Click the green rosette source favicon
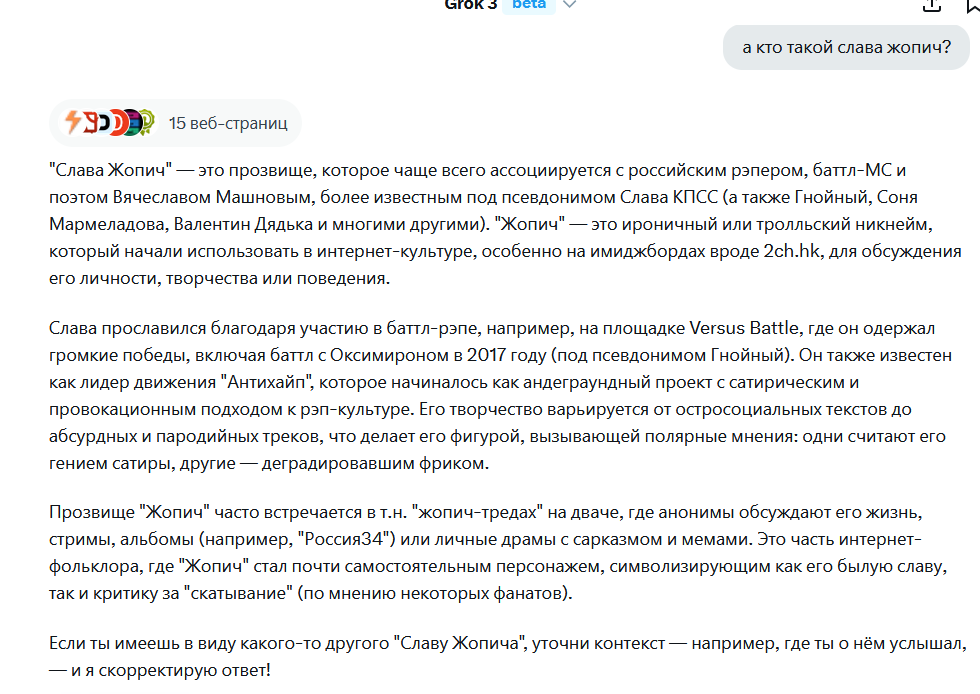 tap(146, 122)
